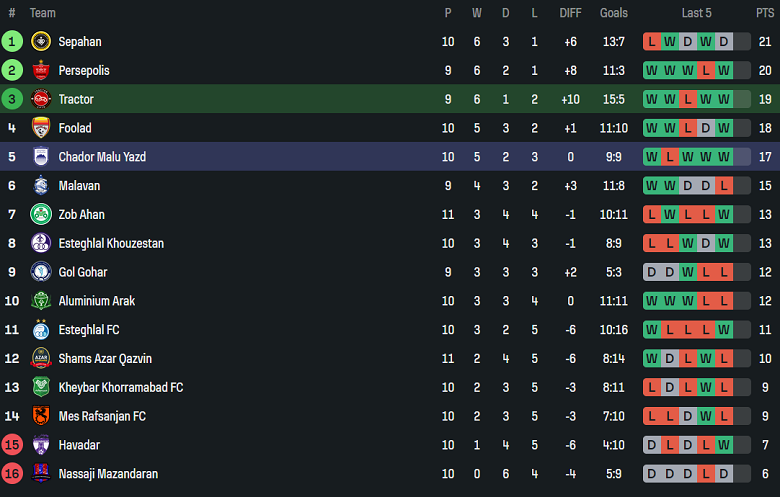Click the Goals column header
Screen dimensions: 780x497
pyautogui.click(x=614, y=13)
